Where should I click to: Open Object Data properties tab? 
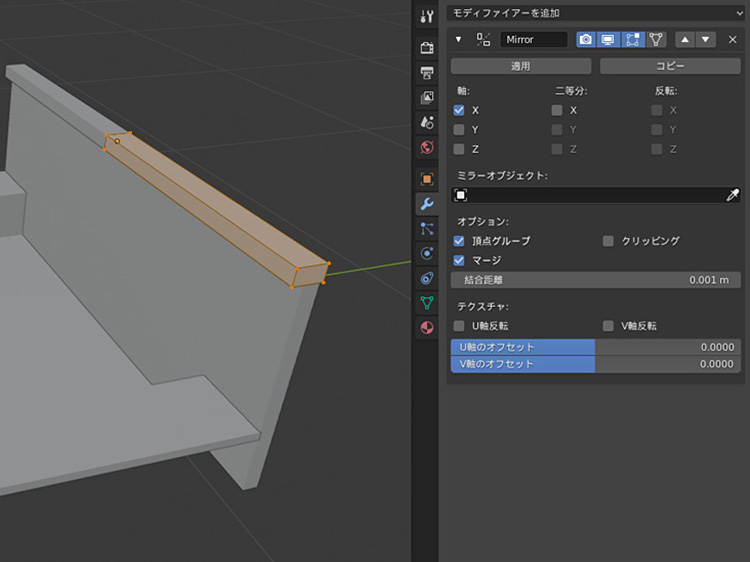427,302
